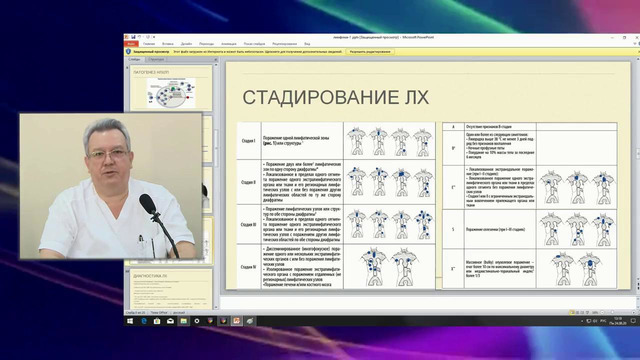Switch to Reading view icon
Screen dimensions: 640x360
click(x=582, y=313)
